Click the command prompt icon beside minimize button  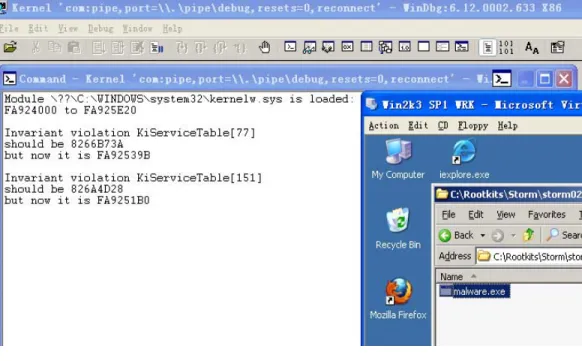[x=502, y=79]
